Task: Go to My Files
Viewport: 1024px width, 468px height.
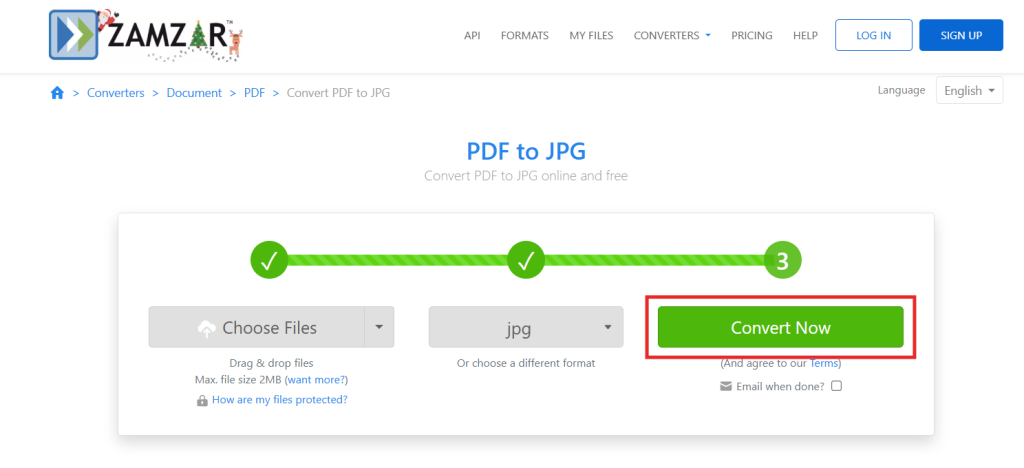Action: click(591, 35)
